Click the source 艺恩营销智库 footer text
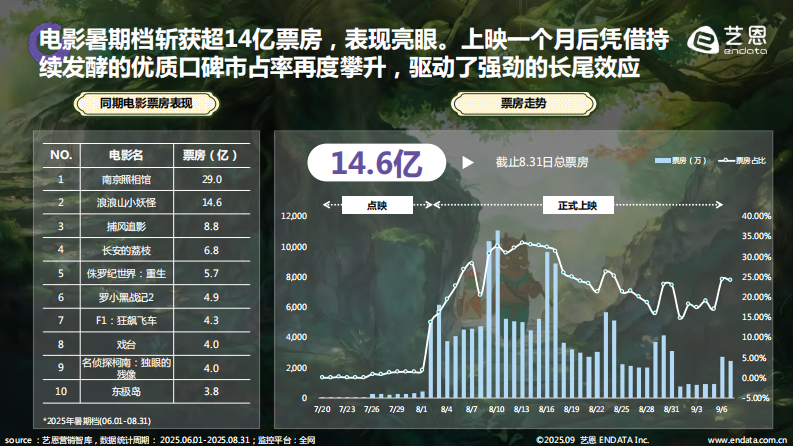This screenshot has height=446, width=793. pos(160,440)
